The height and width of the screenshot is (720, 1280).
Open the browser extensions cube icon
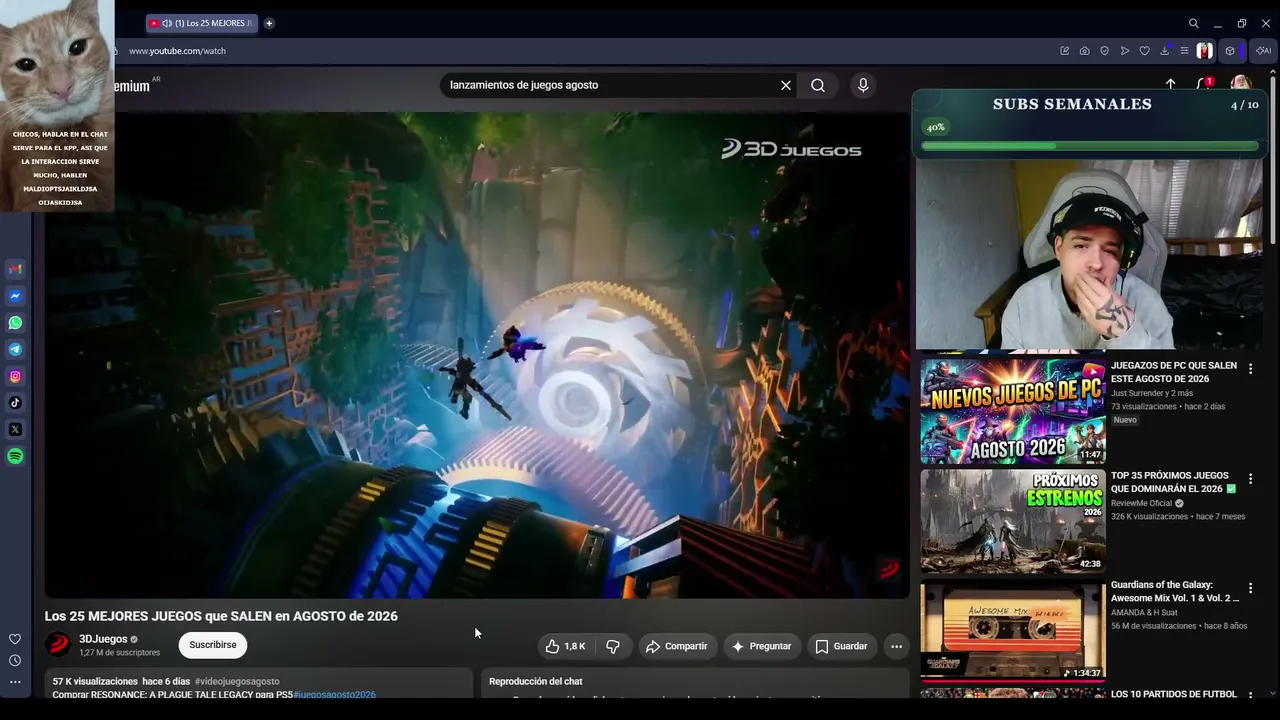[x=1230, y=51]
